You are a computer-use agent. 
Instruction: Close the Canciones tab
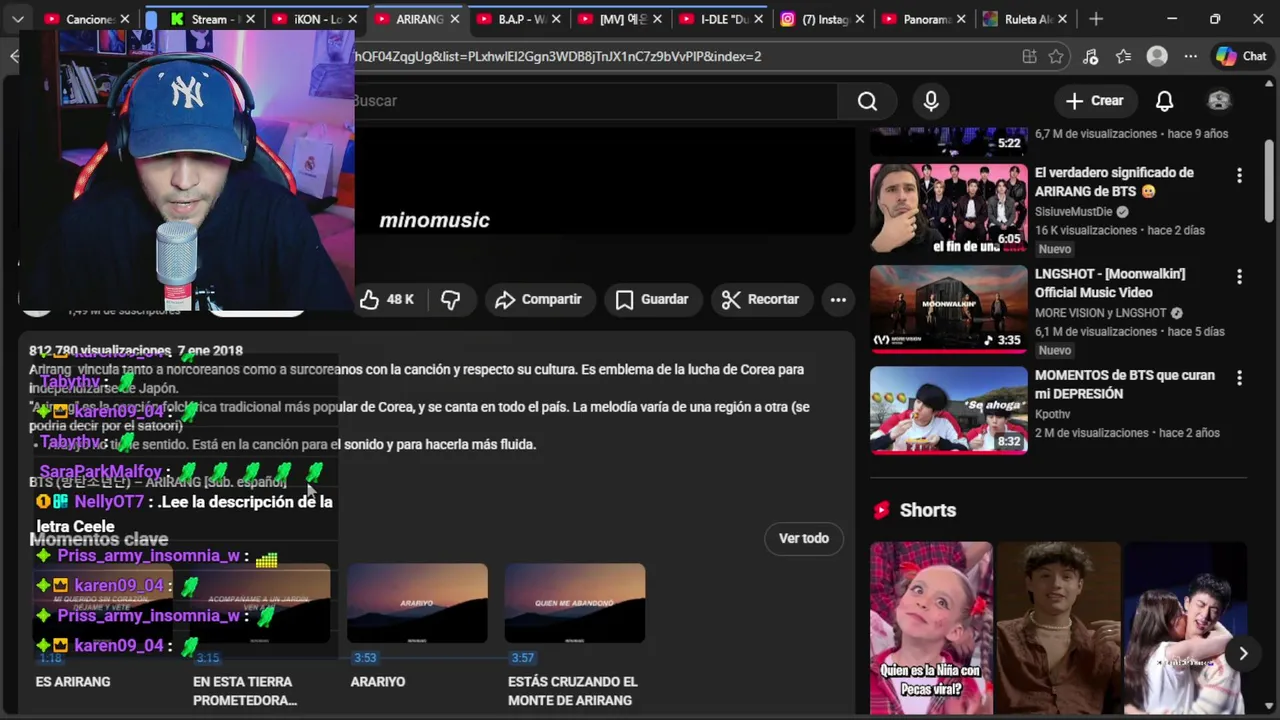pos(125,19)
